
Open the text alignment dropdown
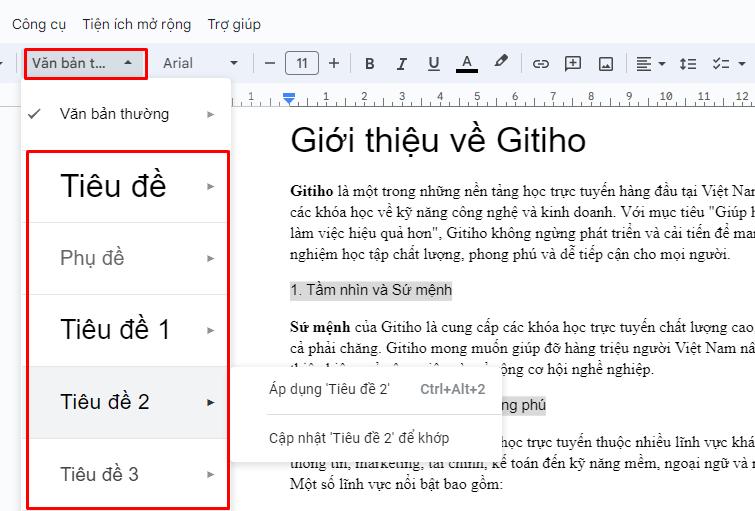[651, 64]
